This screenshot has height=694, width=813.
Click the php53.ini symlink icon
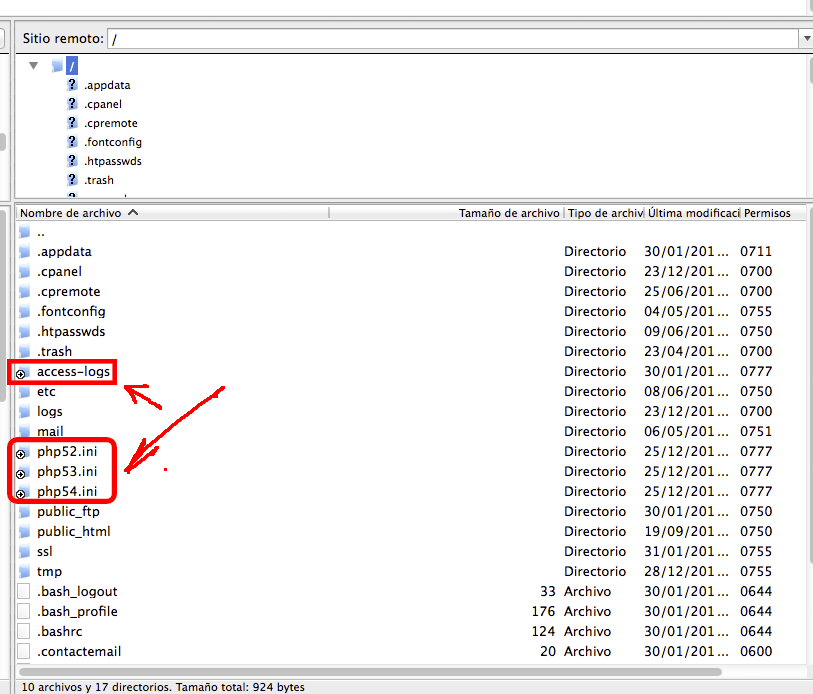click(23, 472)
